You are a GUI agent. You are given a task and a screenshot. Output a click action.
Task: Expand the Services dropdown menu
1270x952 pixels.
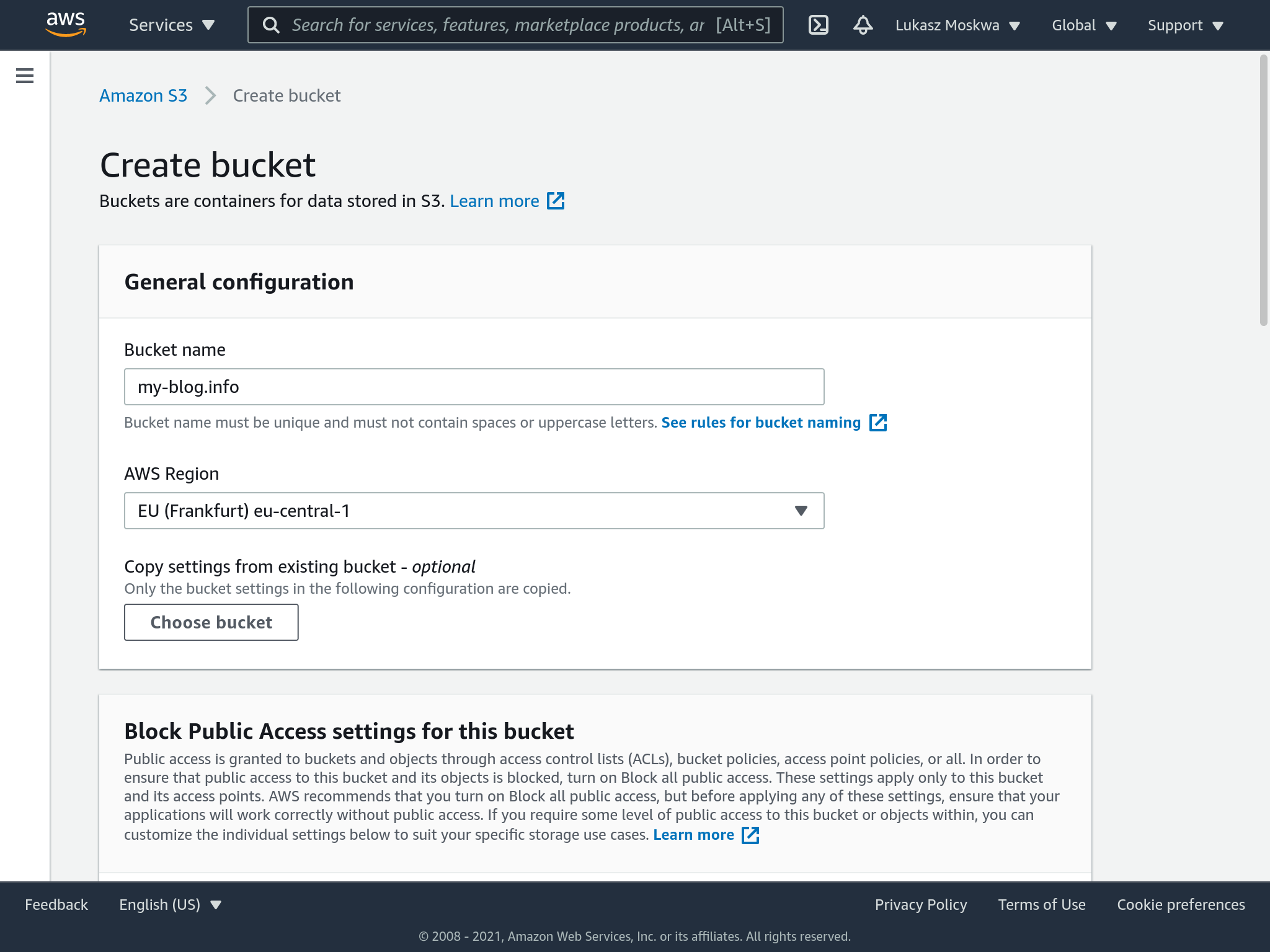171,25
